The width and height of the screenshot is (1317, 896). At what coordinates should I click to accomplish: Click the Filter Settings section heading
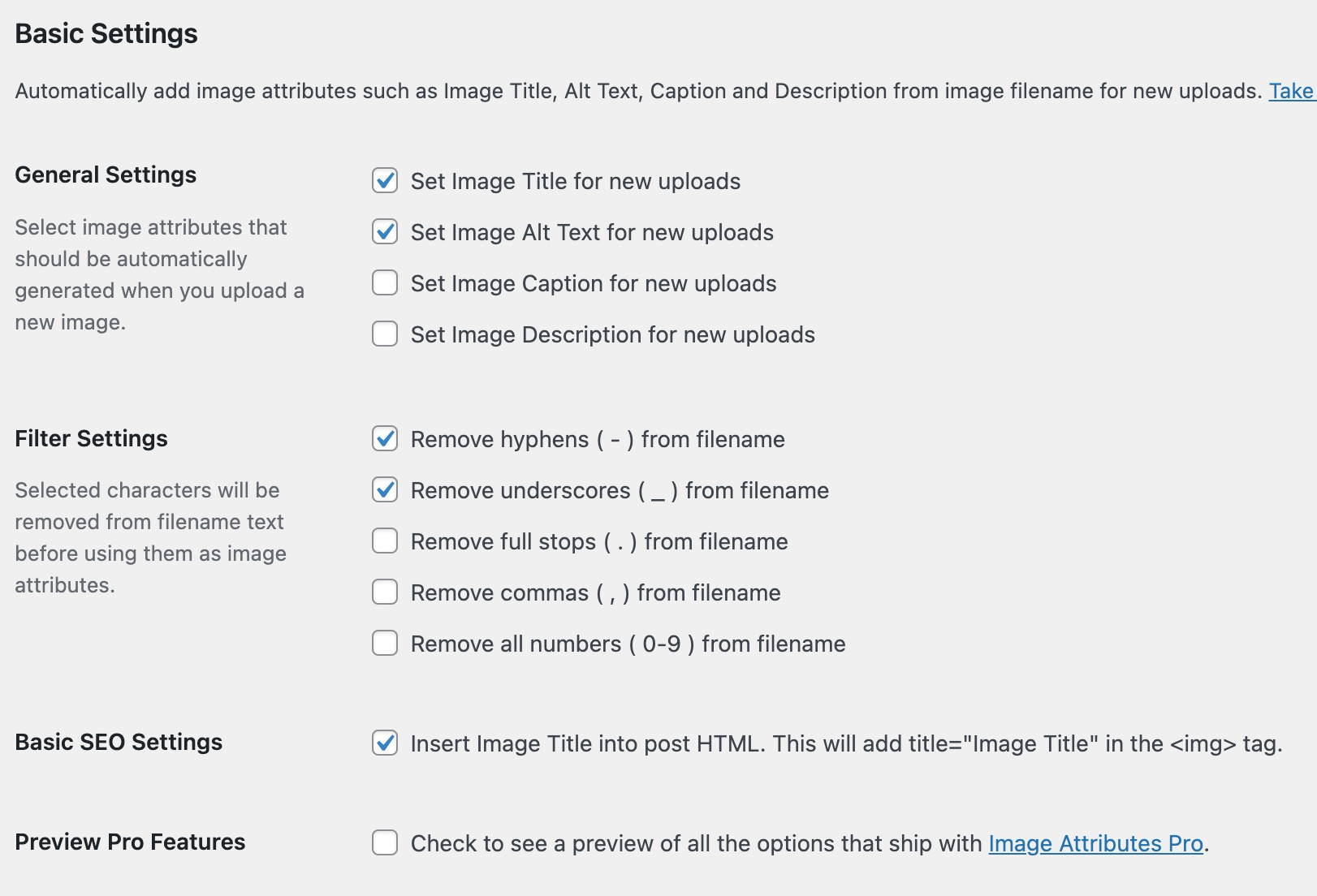[91, 438]
